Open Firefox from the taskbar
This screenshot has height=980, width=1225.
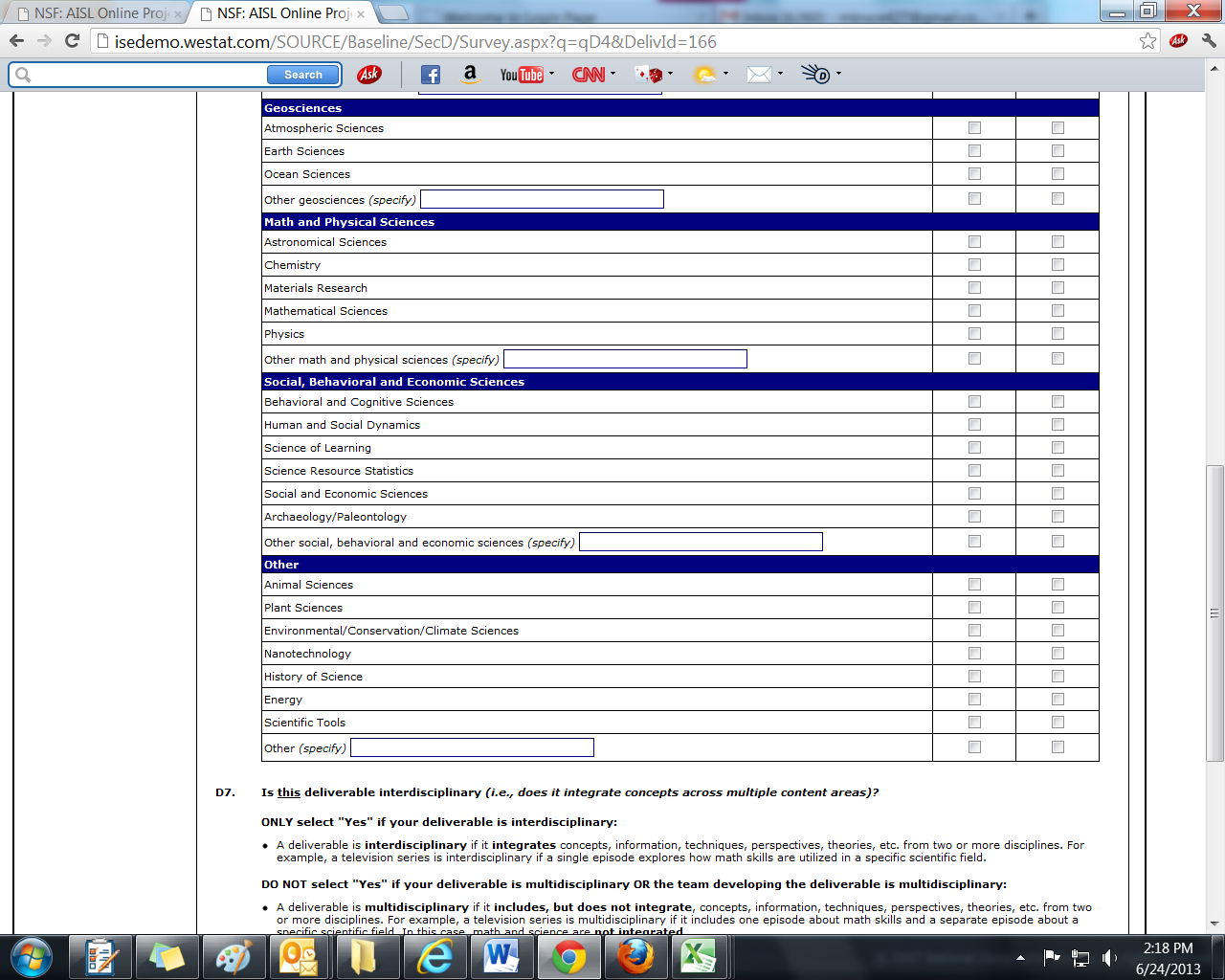click(635, 957)
